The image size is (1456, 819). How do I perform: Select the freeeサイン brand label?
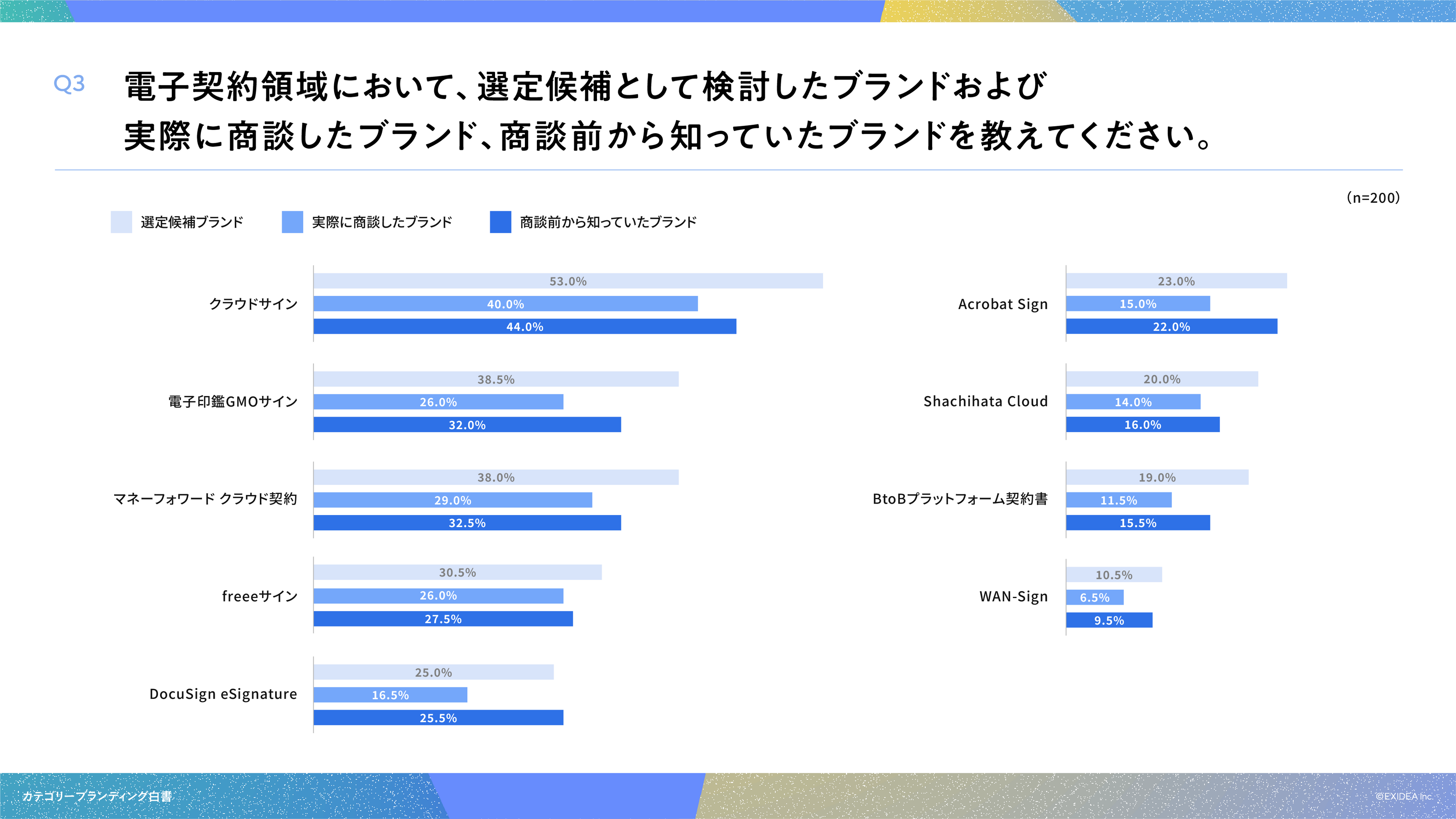pos(259,596)
